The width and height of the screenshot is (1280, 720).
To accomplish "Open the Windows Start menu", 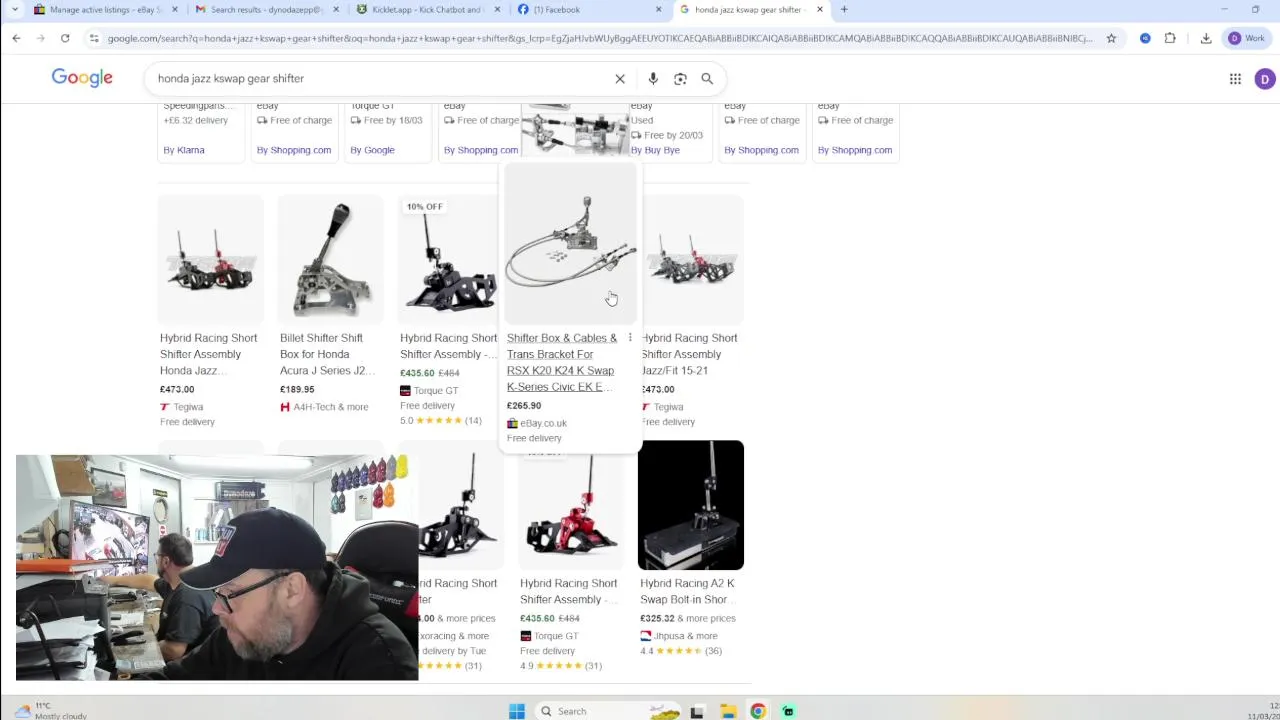I will [516, 711].
